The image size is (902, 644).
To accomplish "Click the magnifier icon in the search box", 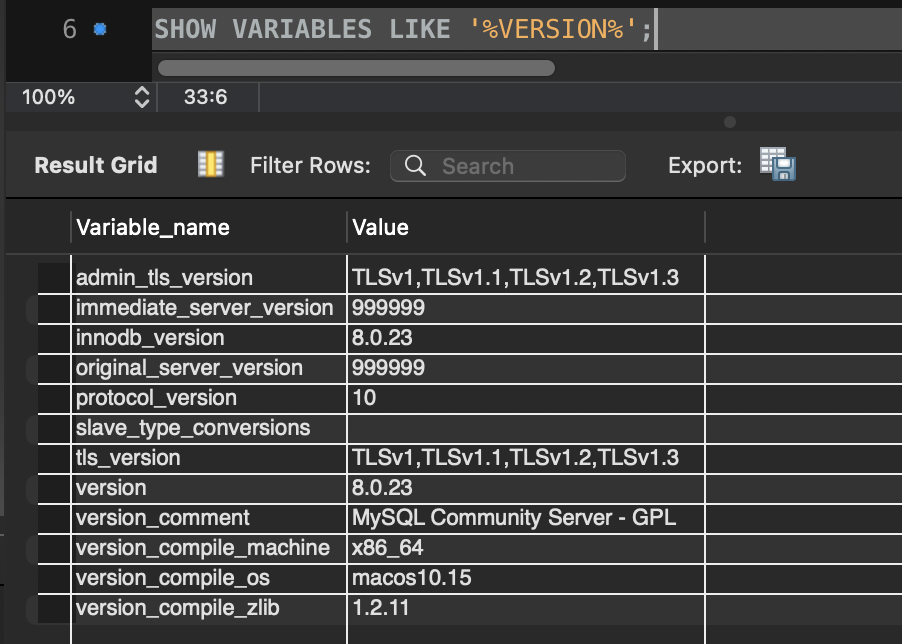I will (415, 166).
